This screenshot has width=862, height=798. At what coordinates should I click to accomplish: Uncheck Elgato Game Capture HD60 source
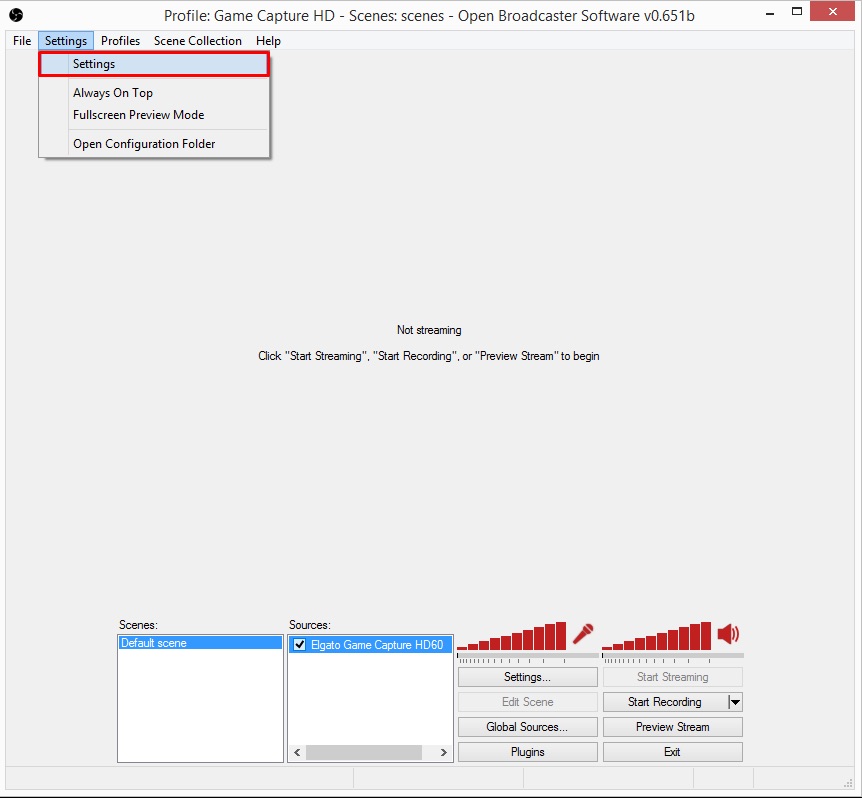click(300, 644)
